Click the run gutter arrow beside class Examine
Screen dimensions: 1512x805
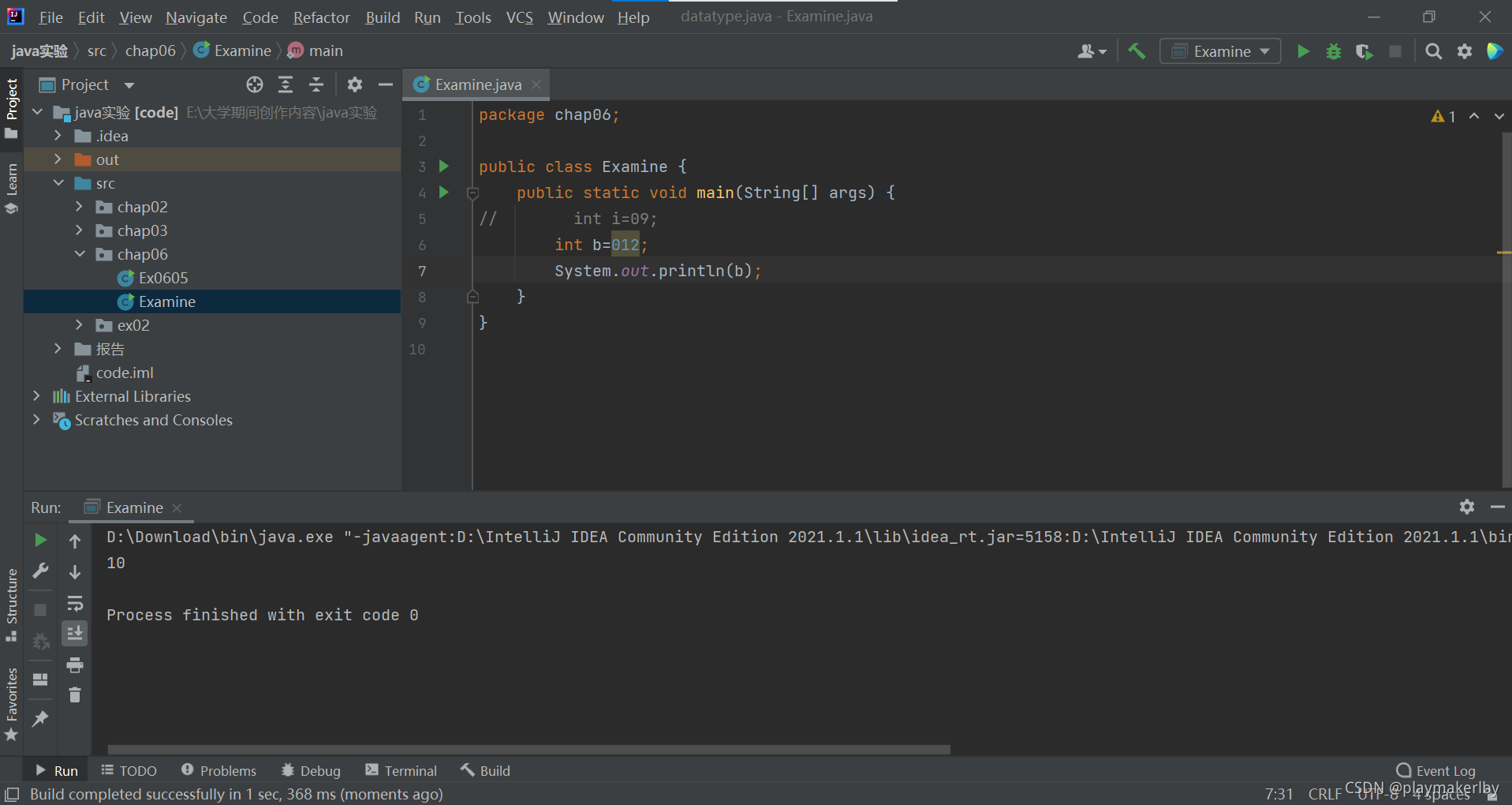coord(444,167)
